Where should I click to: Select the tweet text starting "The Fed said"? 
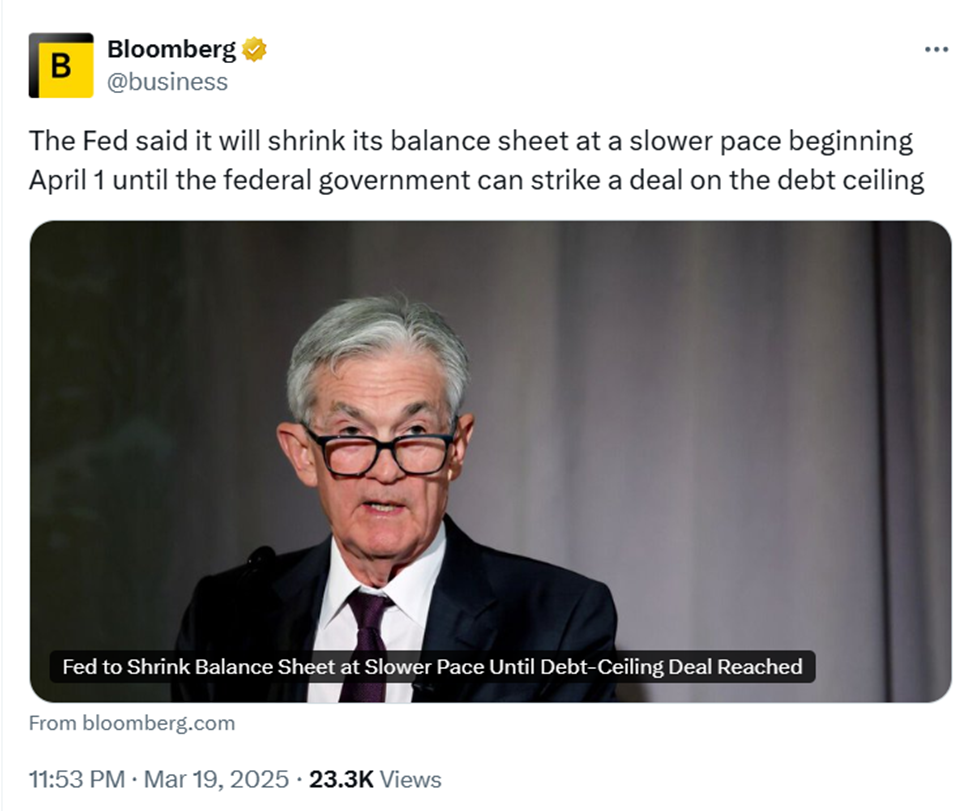[x=477, y=160]
